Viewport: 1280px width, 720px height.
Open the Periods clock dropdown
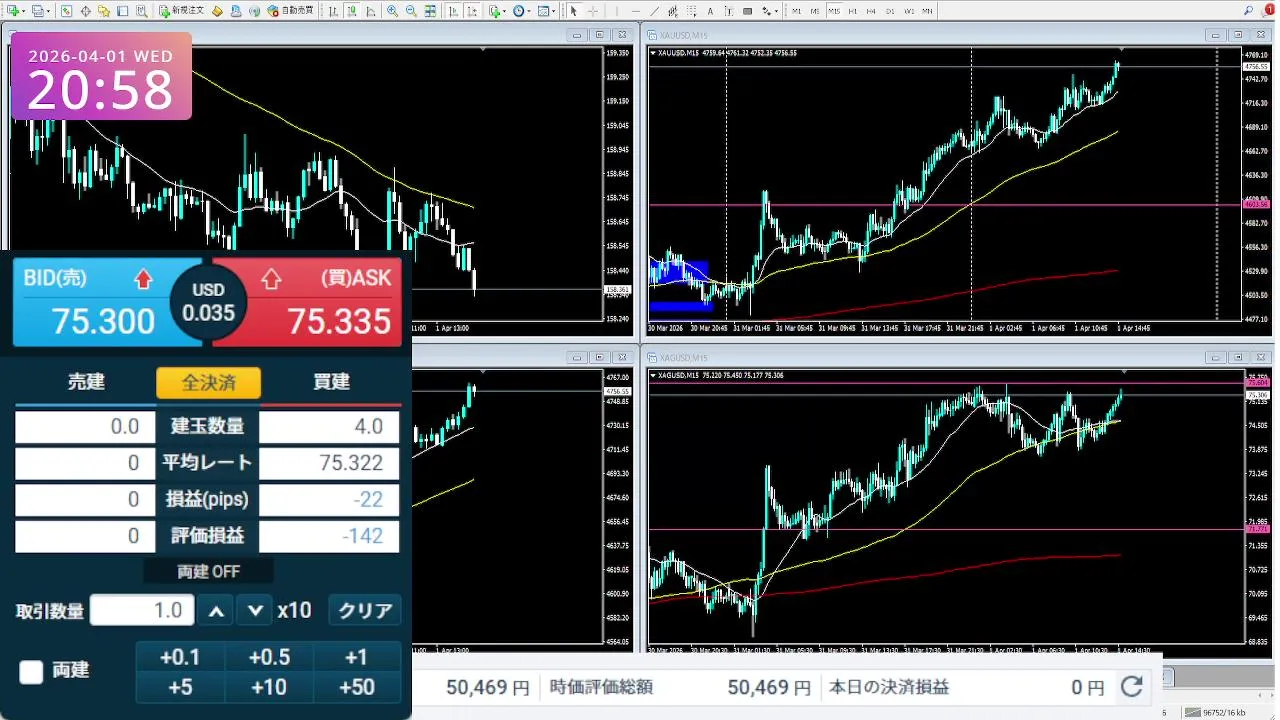521,10
